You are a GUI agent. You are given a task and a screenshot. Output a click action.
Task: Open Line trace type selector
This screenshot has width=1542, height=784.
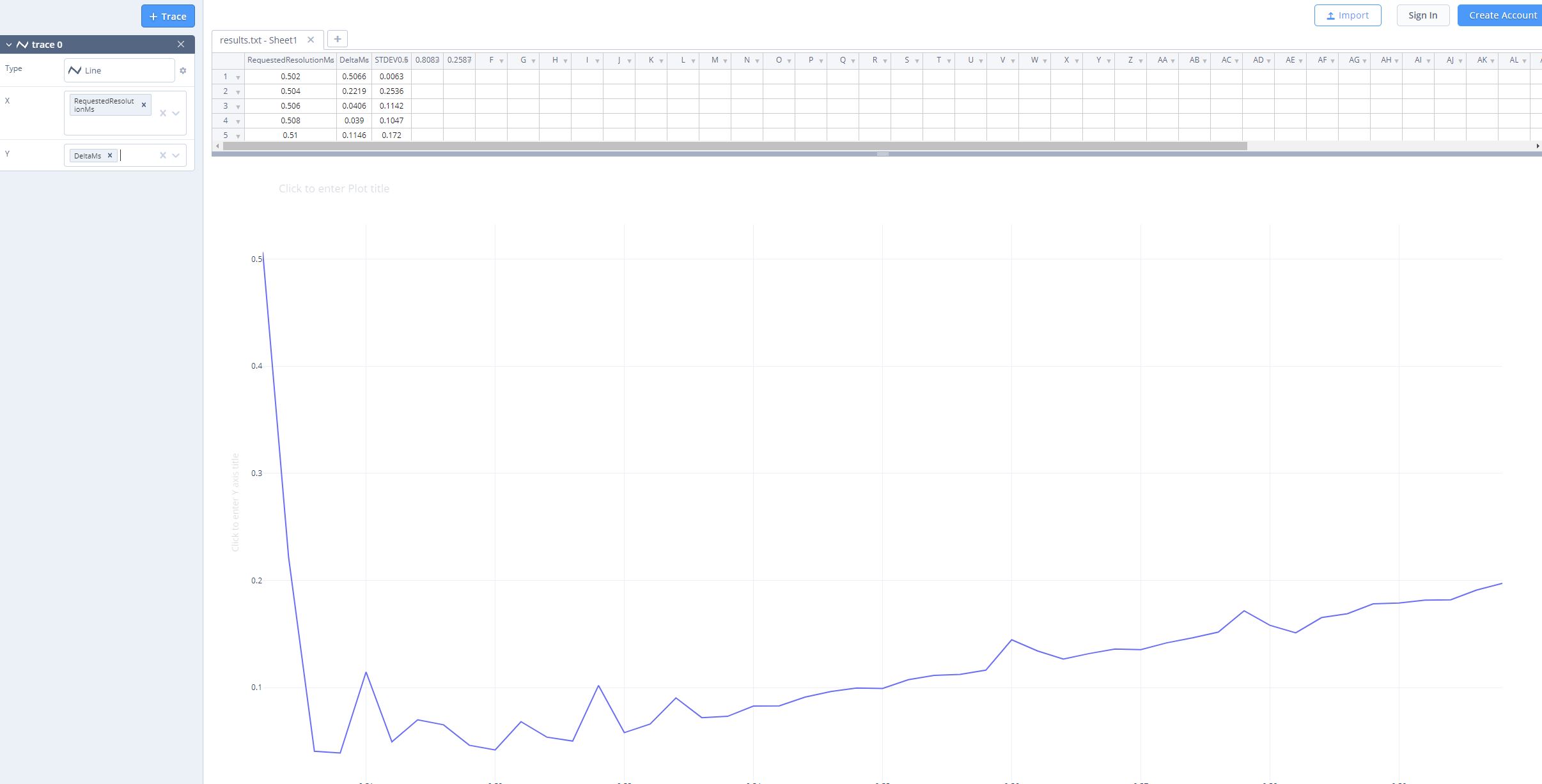coord(119,70)
